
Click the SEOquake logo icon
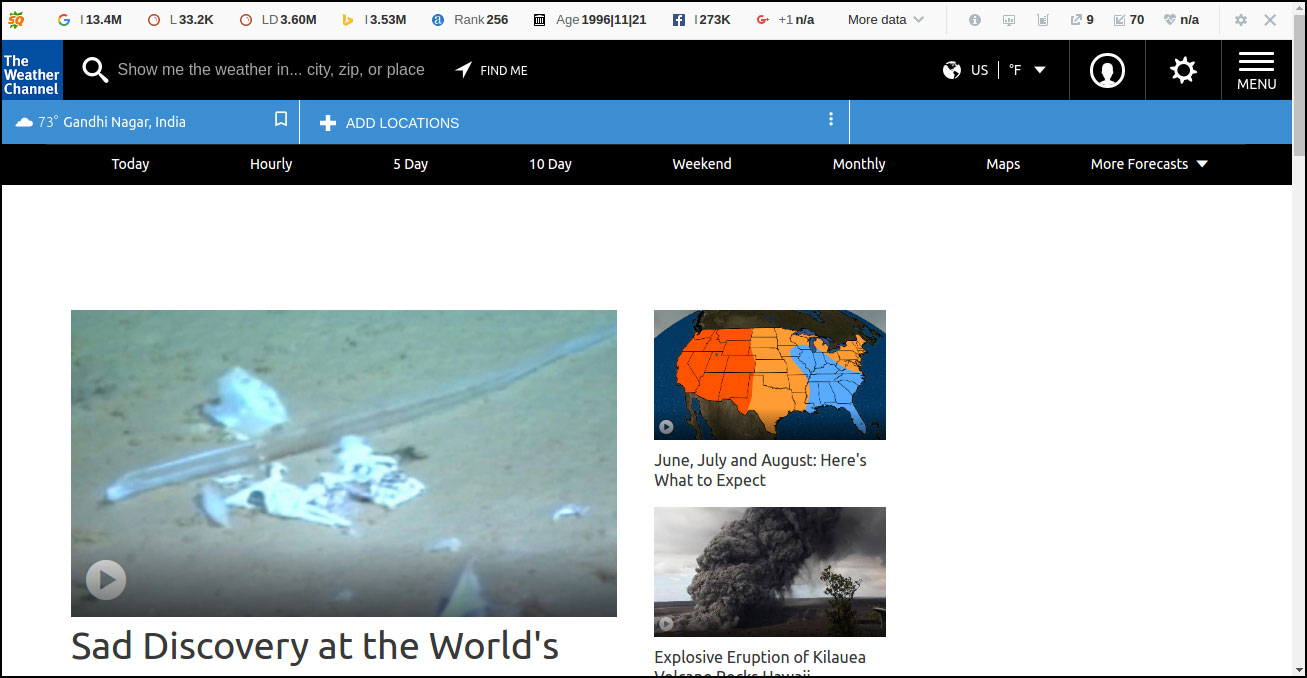click(16, 19)
